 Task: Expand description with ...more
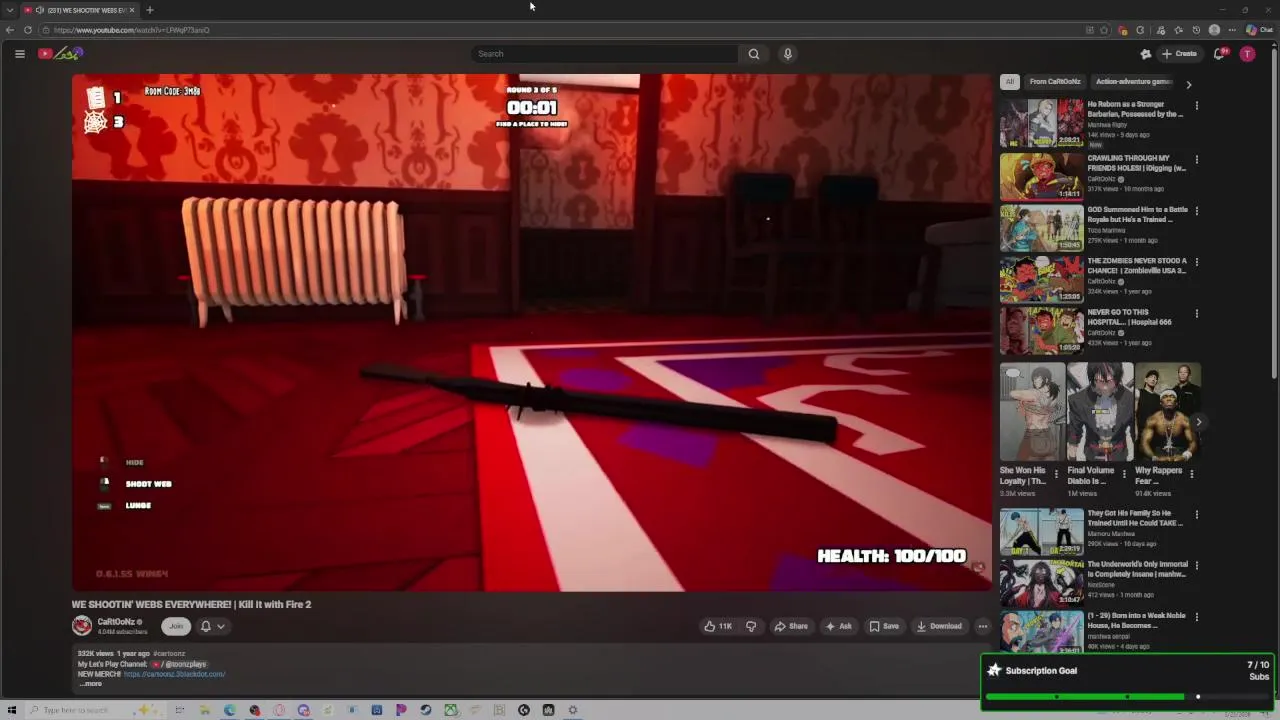coord(91,684)
